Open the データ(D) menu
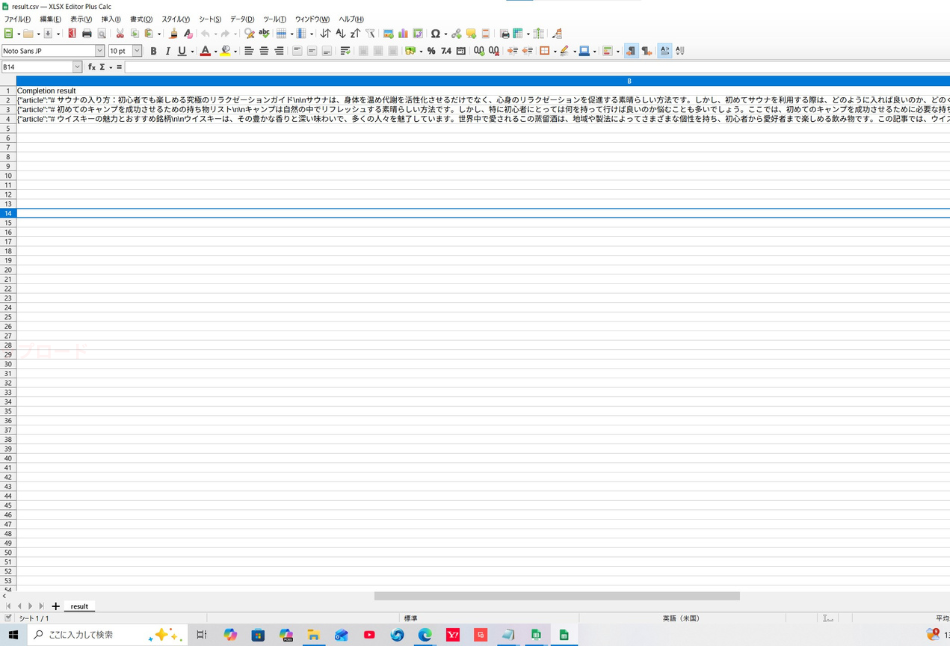This screenshot has width=950, height=650. pos(241,19)
